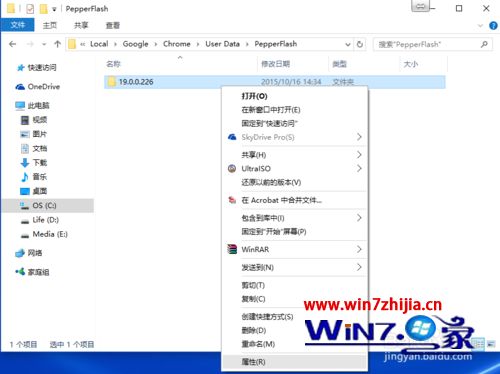This screenshot has width=500, height=374.
Task: Open recent locations dropdown arrow
Action: 44,44
